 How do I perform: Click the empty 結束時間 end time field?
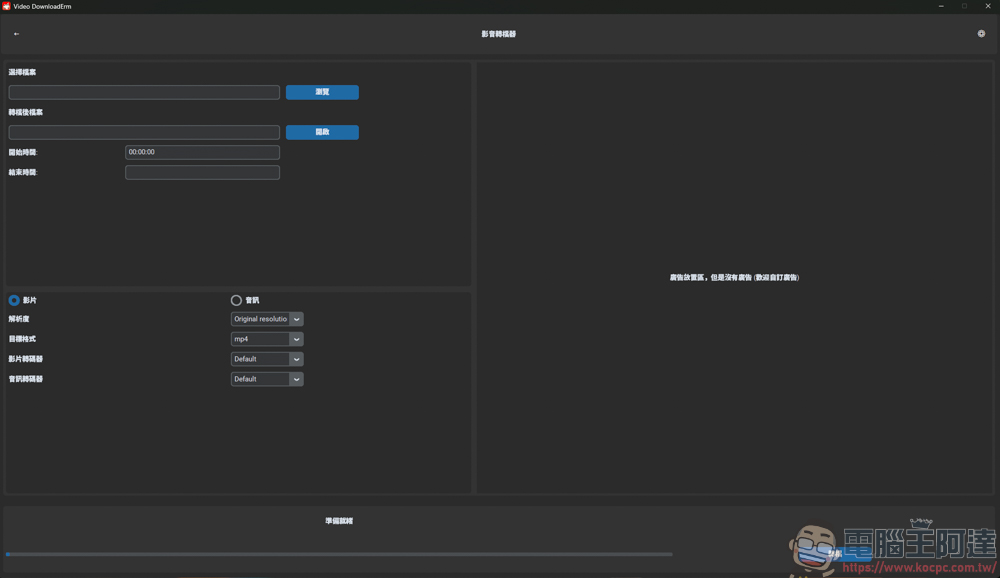click(202, 172)
